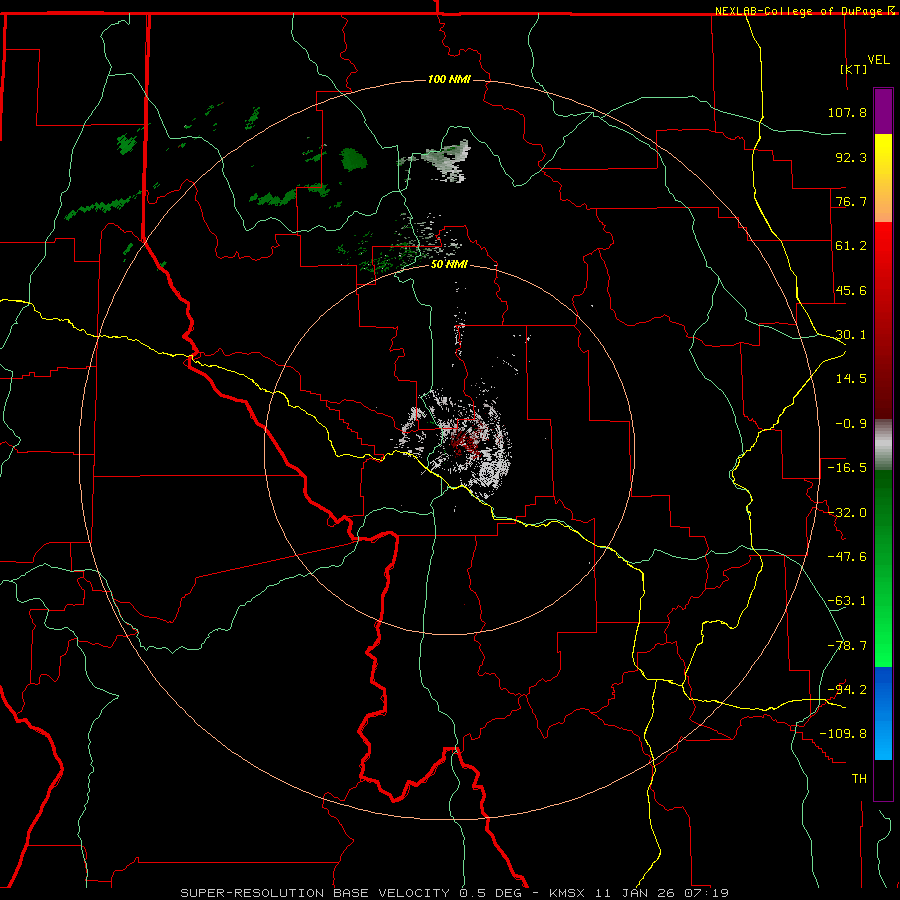Click the gray velocity echo north of 100 NMI label

[441, 160]
